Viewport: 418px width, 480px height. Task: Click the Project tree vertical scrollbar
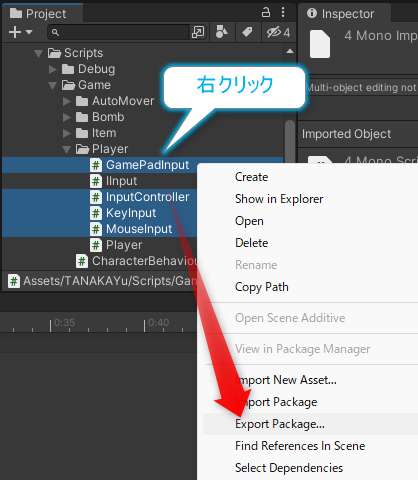point(290,140)
